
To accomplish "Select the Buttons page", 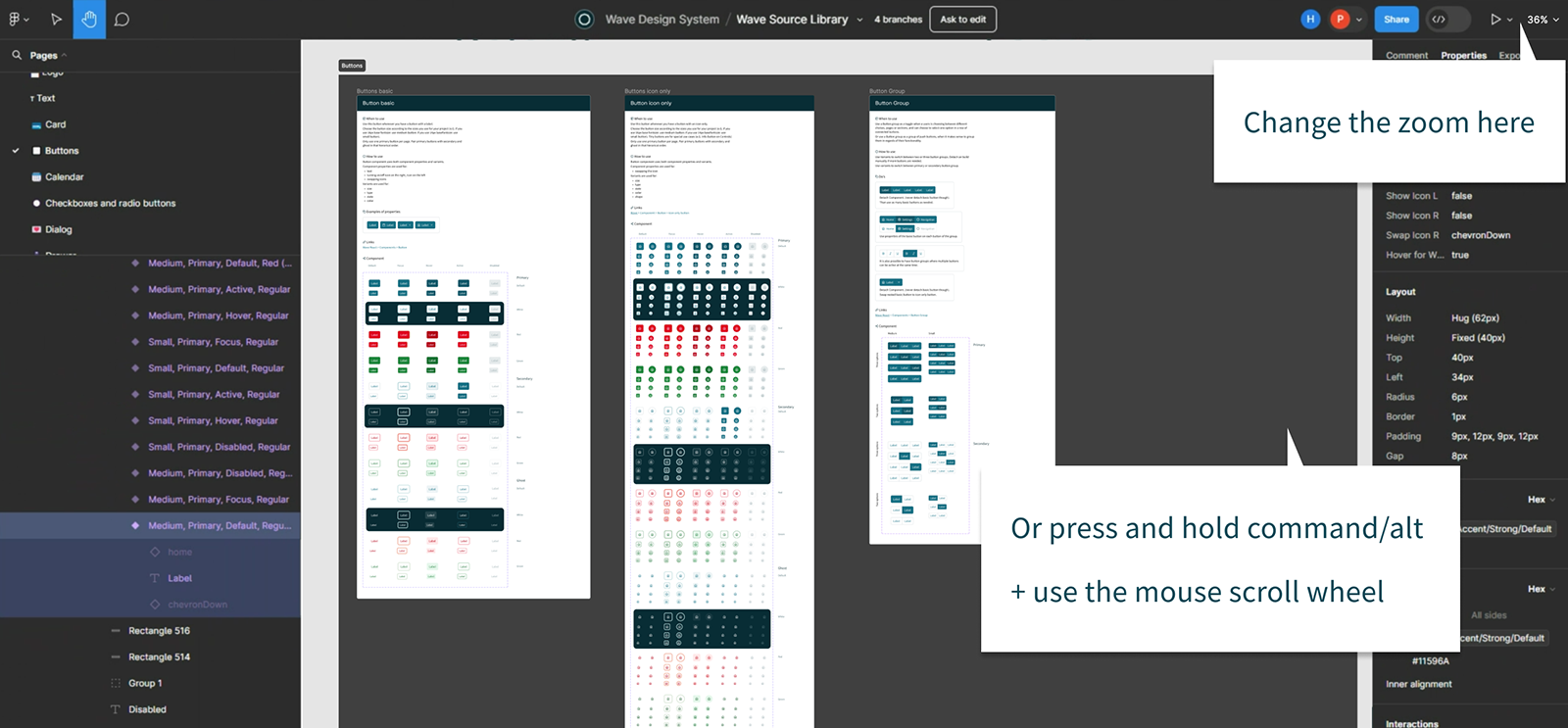I will 61,151.
